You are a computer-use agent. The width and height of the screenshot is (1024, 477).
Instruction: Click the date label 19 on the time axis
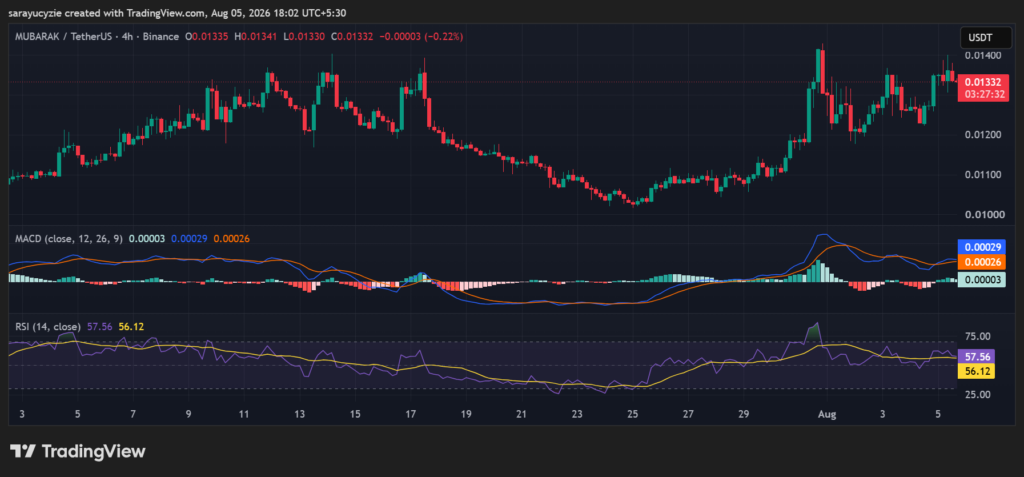pyautogui.click(x=466, y=414)
